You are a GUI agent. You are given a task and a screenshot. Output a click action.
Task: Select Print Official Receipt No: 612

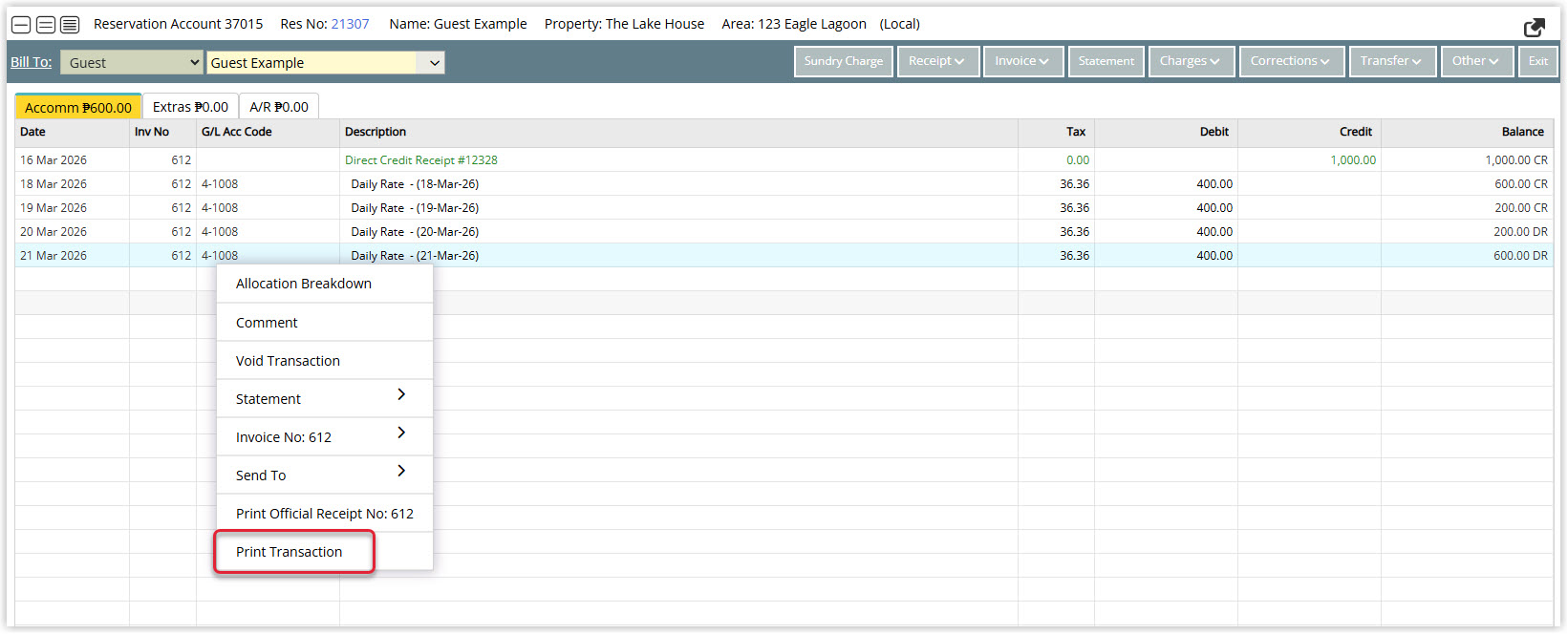(x=325, y=514)
